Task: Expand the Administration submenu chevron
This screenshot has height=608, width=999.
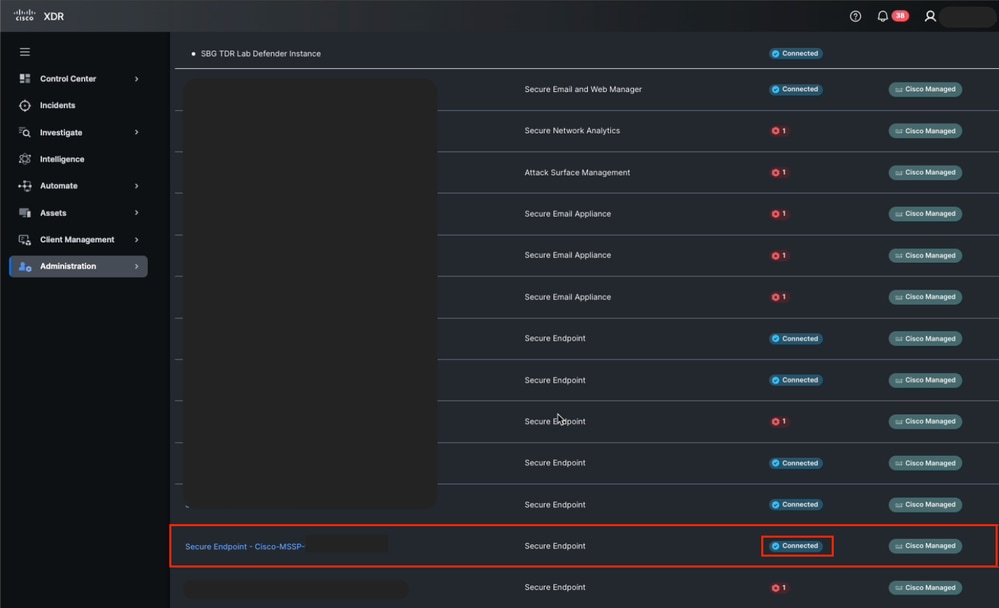Action: pyautogui.click(x=136, y=266)
